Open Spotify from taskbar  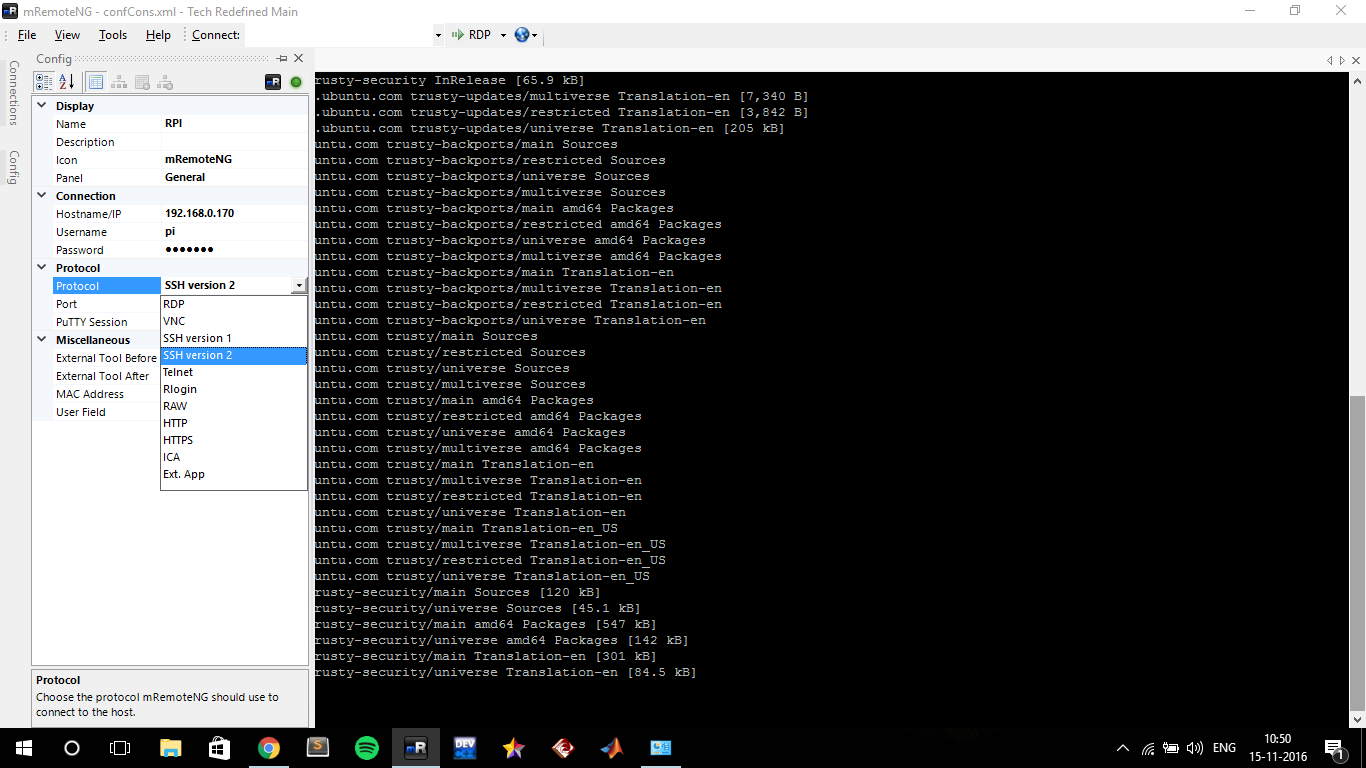[x=367, y=747]
